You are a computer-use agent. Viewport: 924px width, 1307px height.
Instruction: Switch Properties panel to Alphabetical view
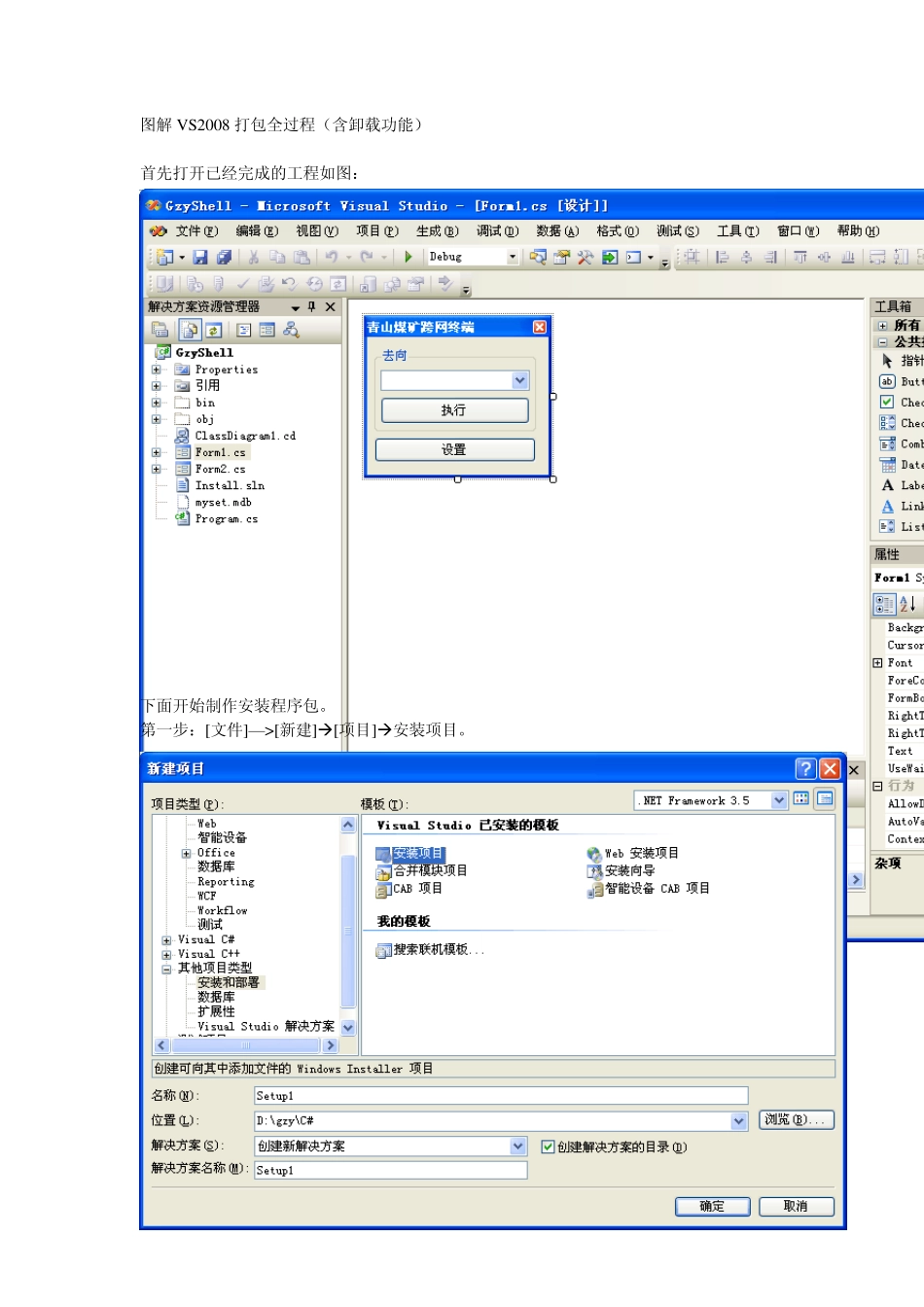[907, 604]
